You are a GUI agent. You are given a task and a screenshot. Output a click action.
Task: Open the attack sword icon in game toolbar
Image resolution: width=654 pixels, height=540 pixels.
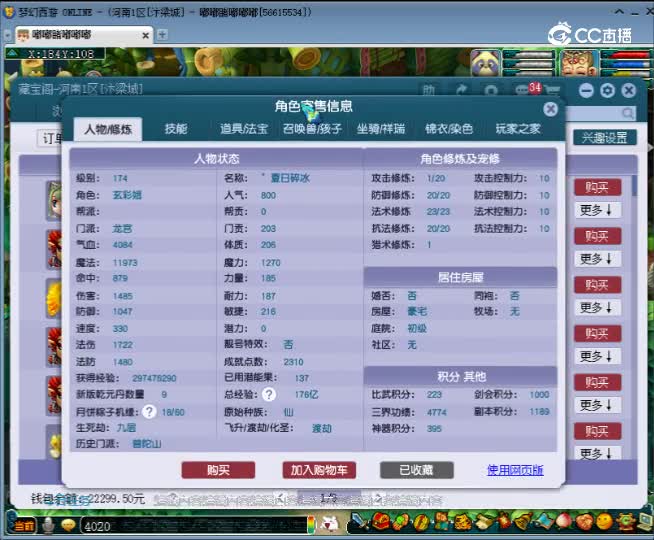tap(358, 521)
